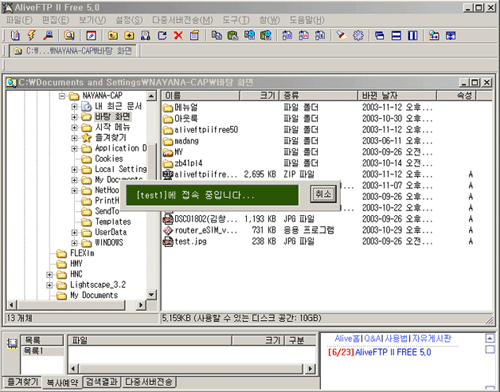Expand the Lightscape_3.2 folder node
This screenshot has height=392, width=500.
(50, 285)
